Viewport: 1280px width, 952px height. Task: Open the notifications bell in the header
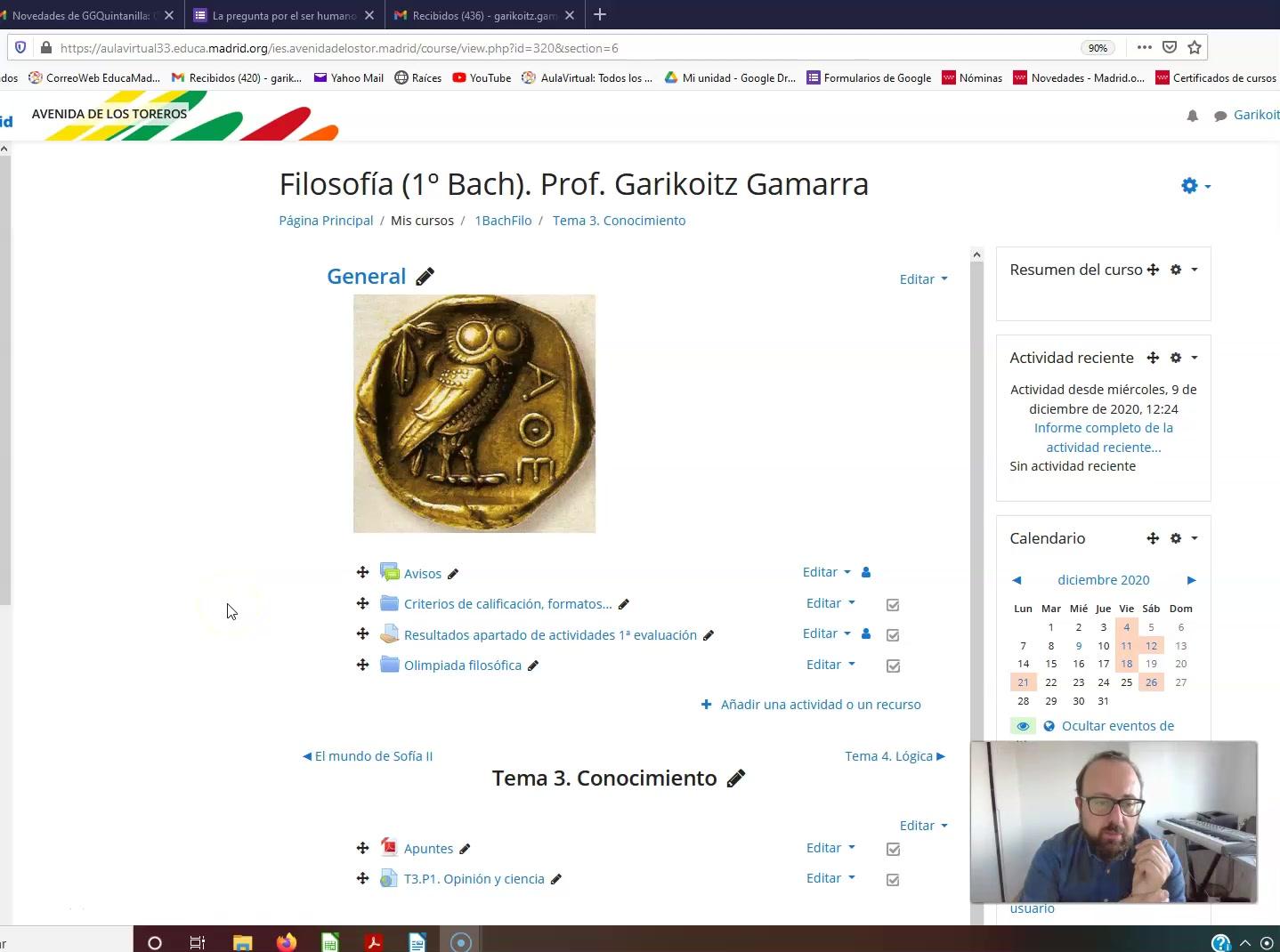(x=1193, y=116)
